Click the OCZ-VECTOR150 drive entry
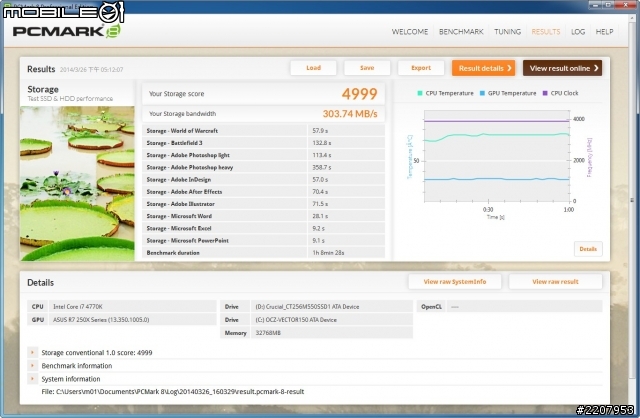640x418 pixels. (296, 320)
